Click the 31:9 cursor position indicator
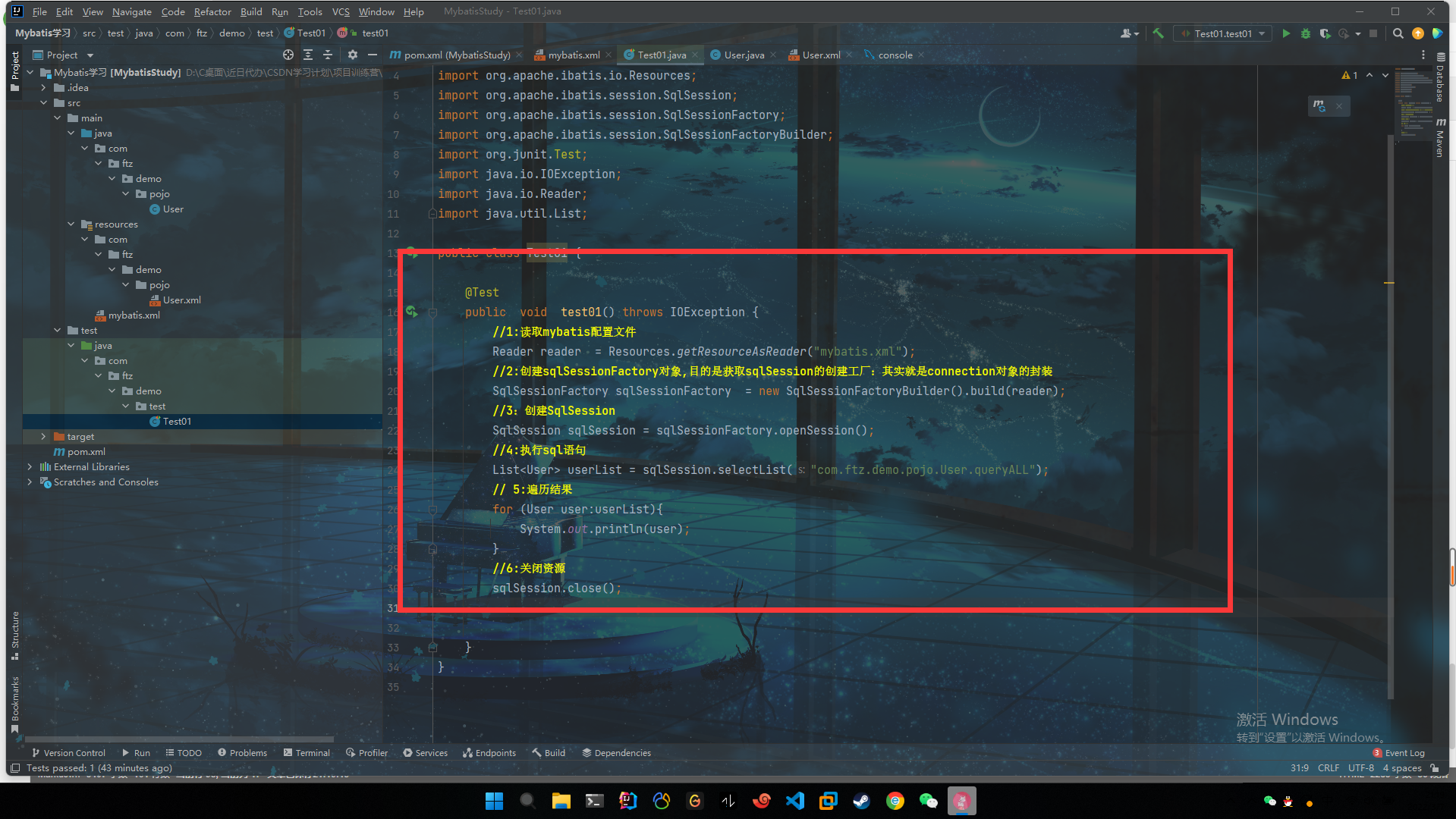1456x819 pixels. (x=1300, y=768)
